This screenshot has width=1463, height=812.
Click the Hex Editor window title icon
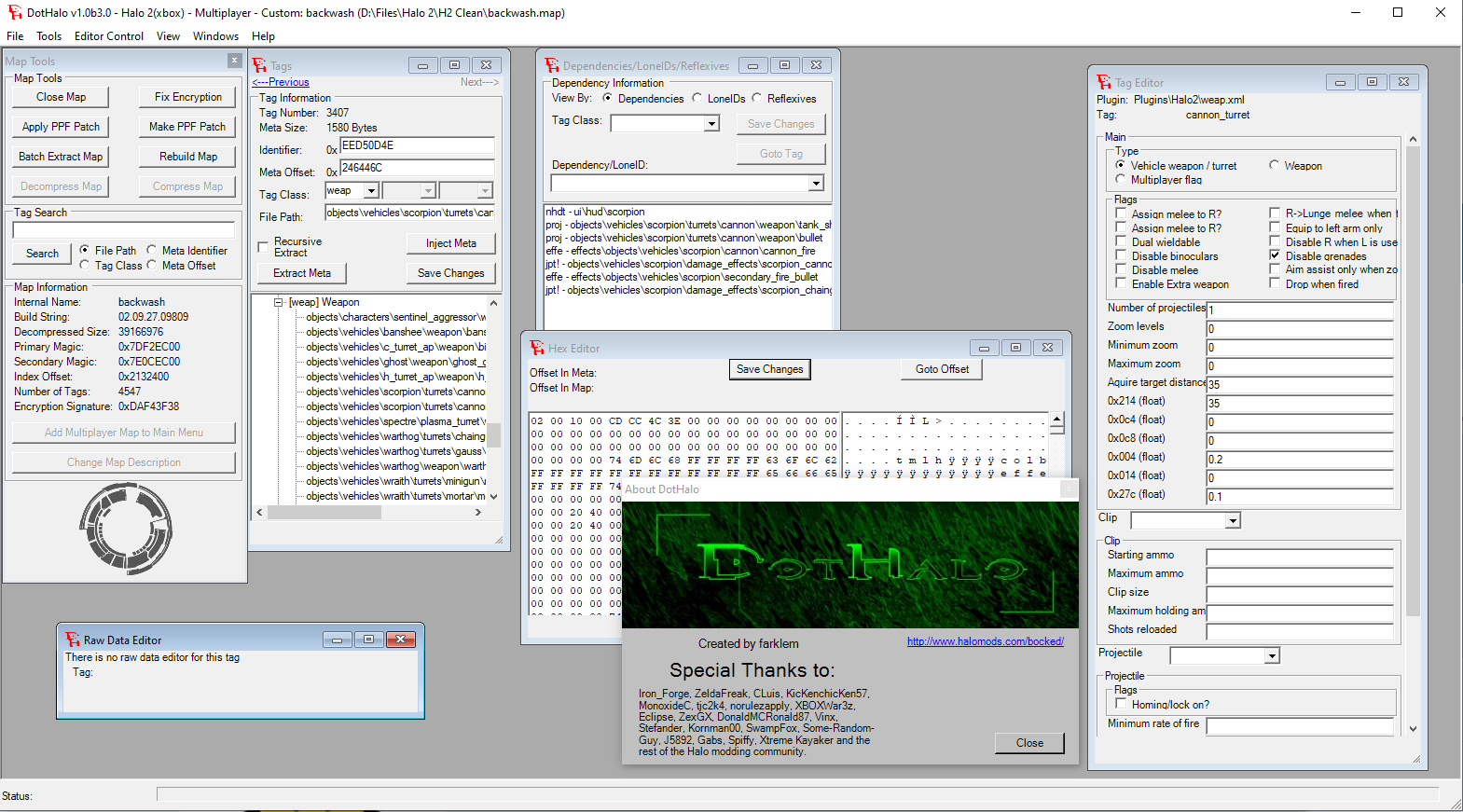click(x=537, y=348)
